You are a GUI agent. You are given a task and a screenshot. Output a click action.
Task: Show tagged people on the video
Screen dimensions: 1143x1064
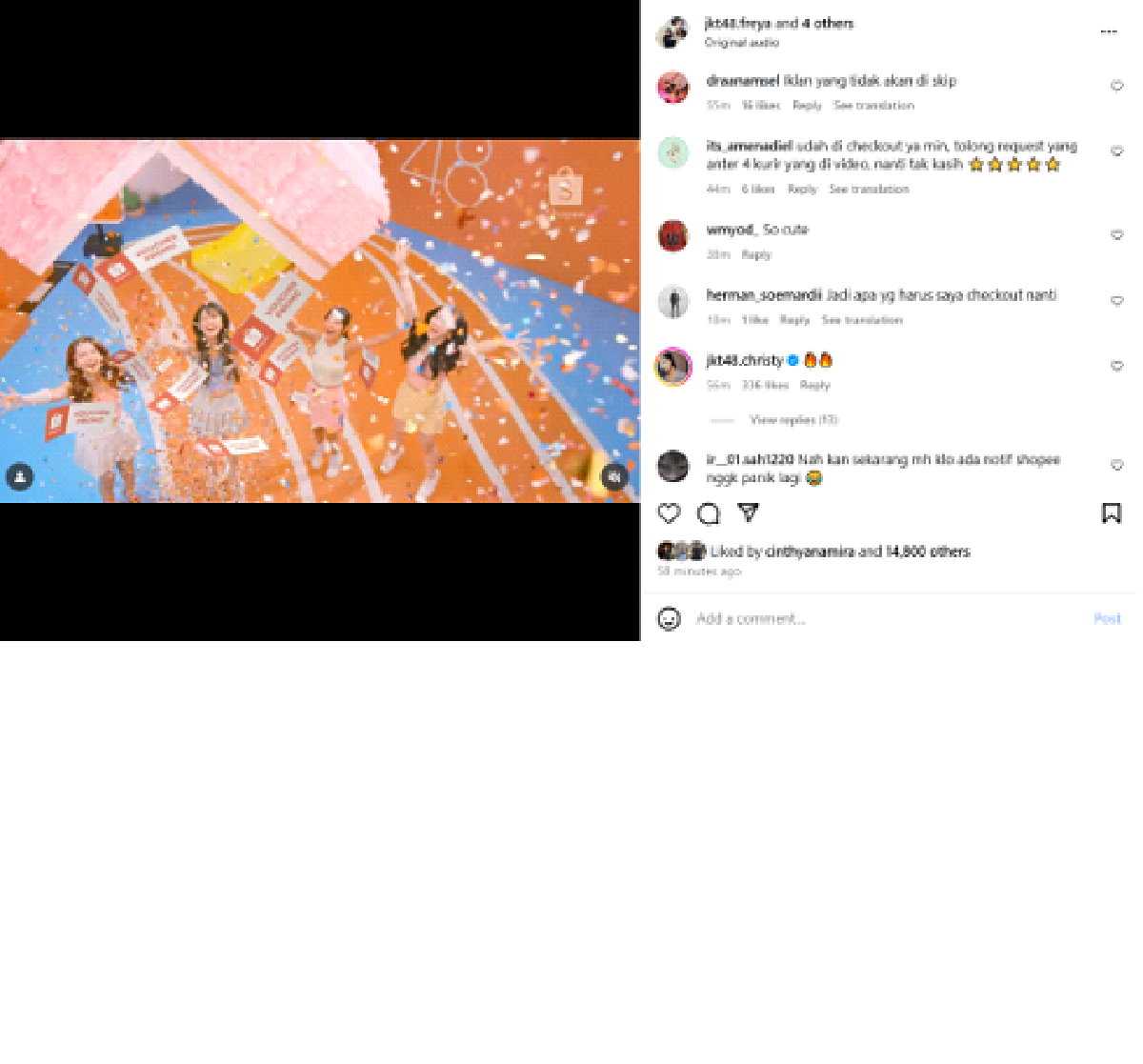pos(20,477)
